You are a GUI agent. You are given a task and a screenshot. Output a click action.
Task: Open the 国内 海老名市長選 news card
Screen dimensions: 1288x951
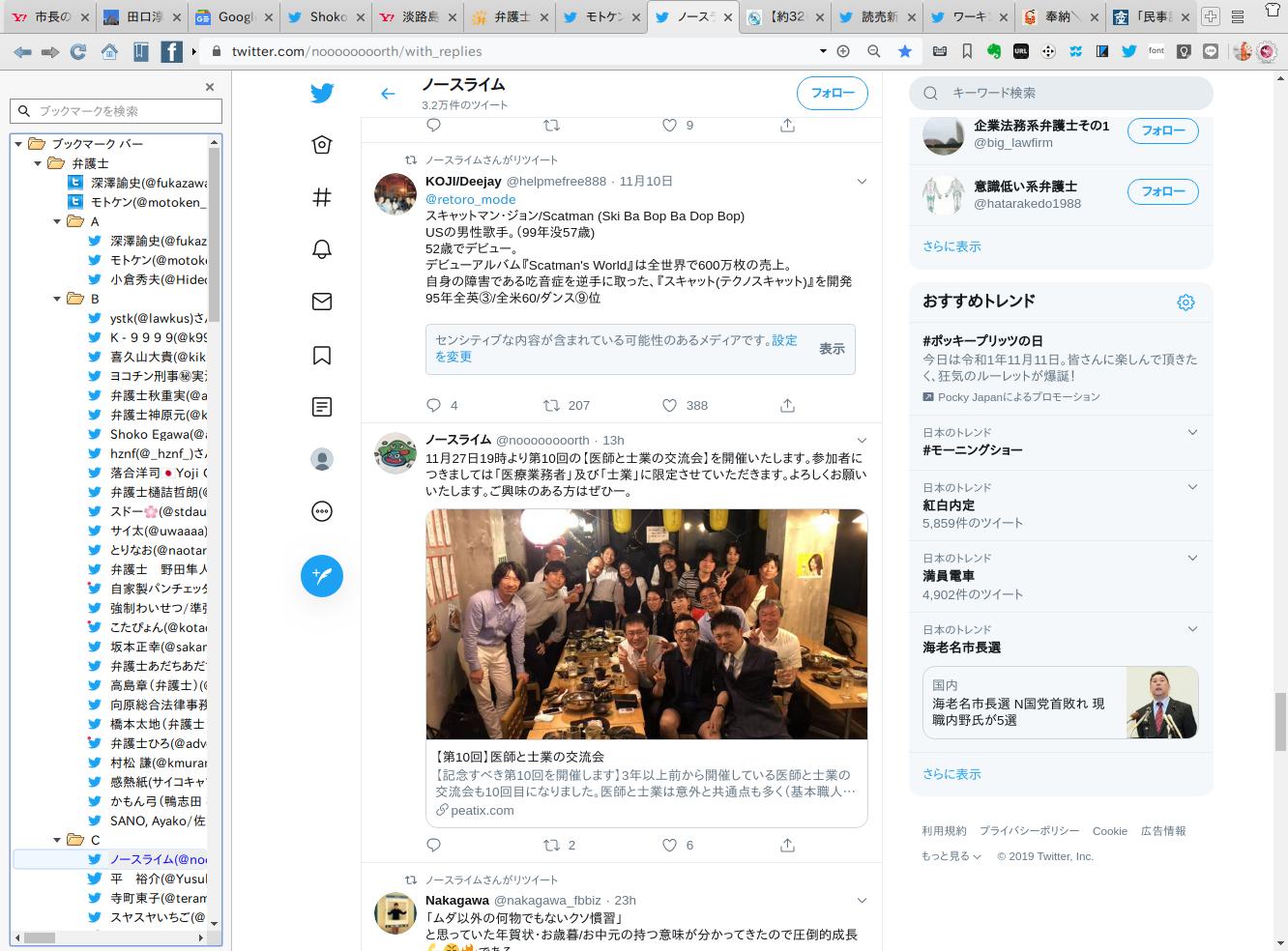[x=1061, y=703]
